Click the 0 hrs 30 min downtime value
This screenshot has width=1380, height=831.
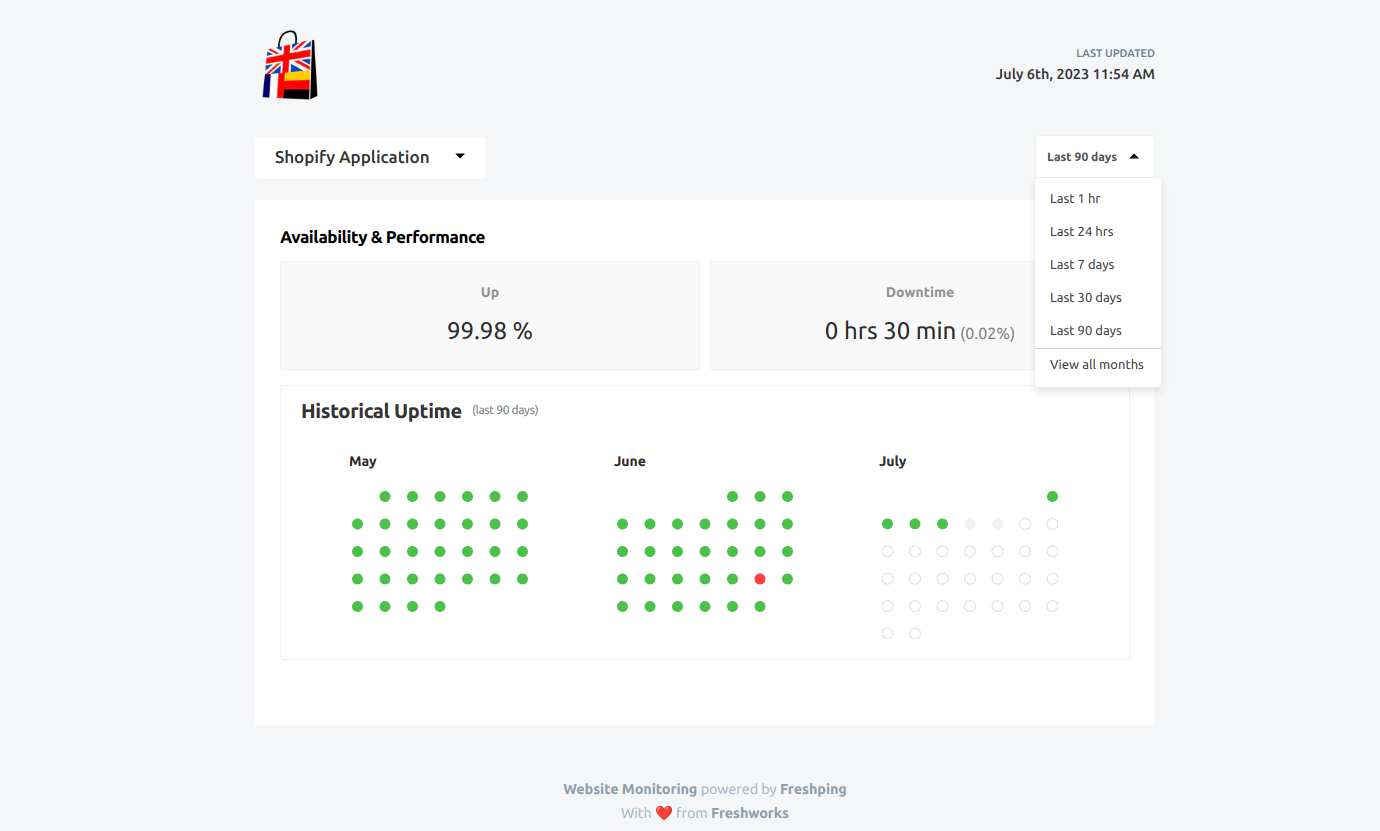click(x=890, y=331)
